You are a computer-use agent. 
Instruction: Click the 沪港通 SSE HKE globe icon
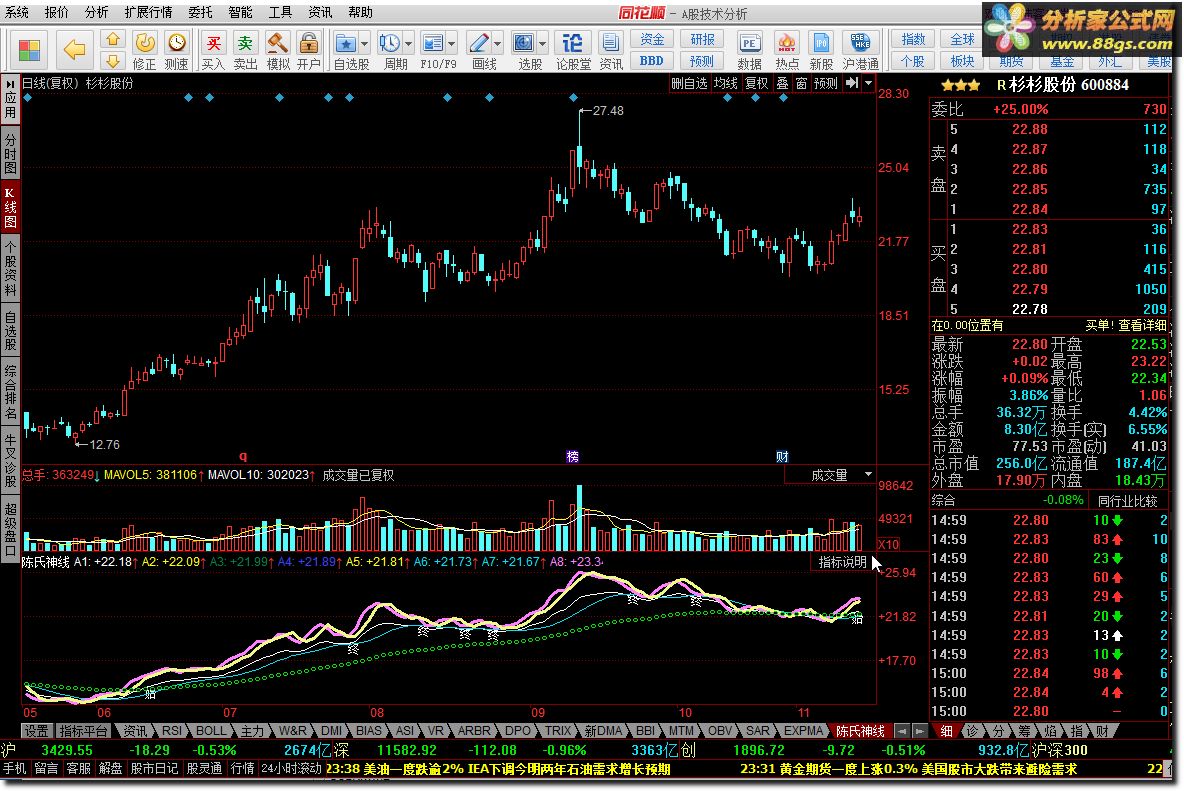(x=860, y=43)
